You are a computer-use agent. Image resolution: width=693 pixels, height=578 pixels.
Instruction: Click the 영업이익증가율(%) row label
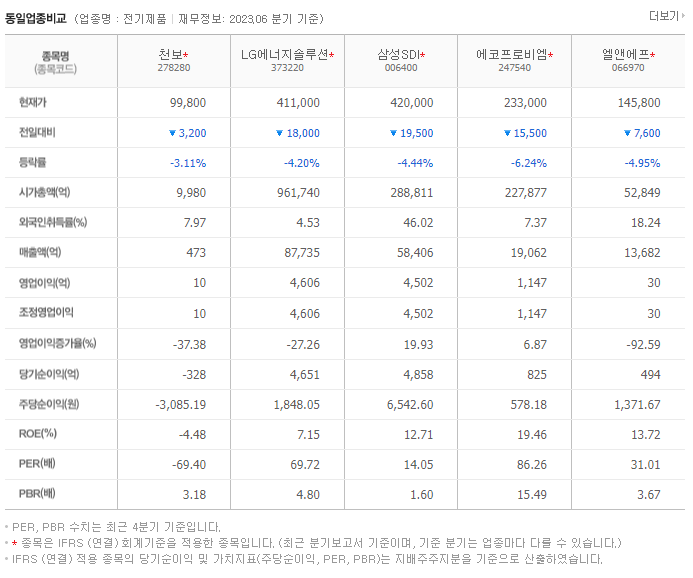(57, 343)
